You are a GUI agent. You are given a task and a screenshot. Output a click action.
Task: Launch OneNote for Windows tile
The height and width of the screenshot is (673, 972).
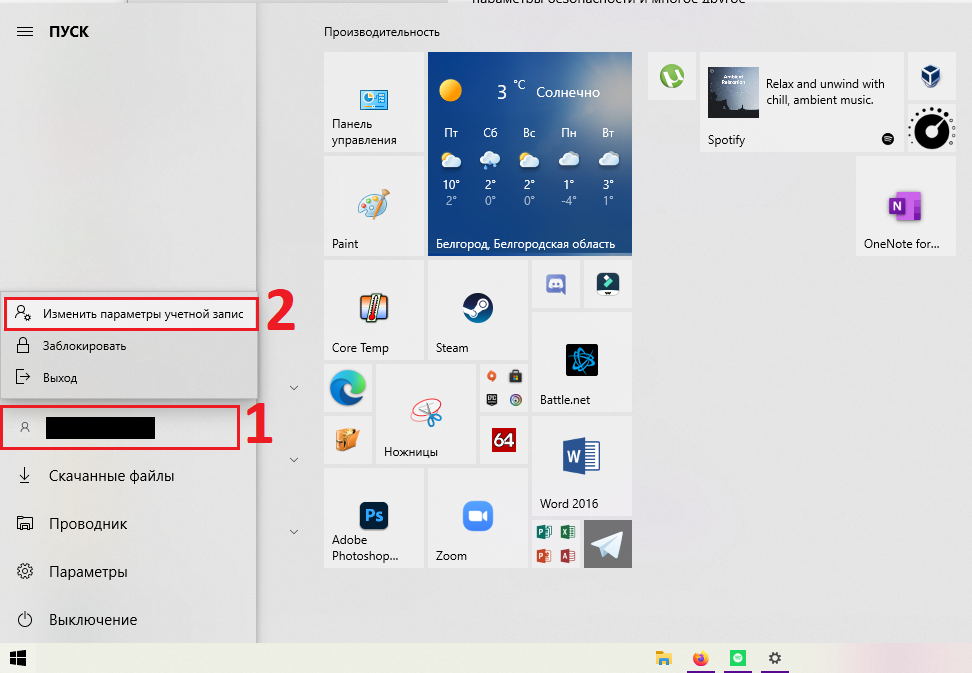[x=906, y=206]
